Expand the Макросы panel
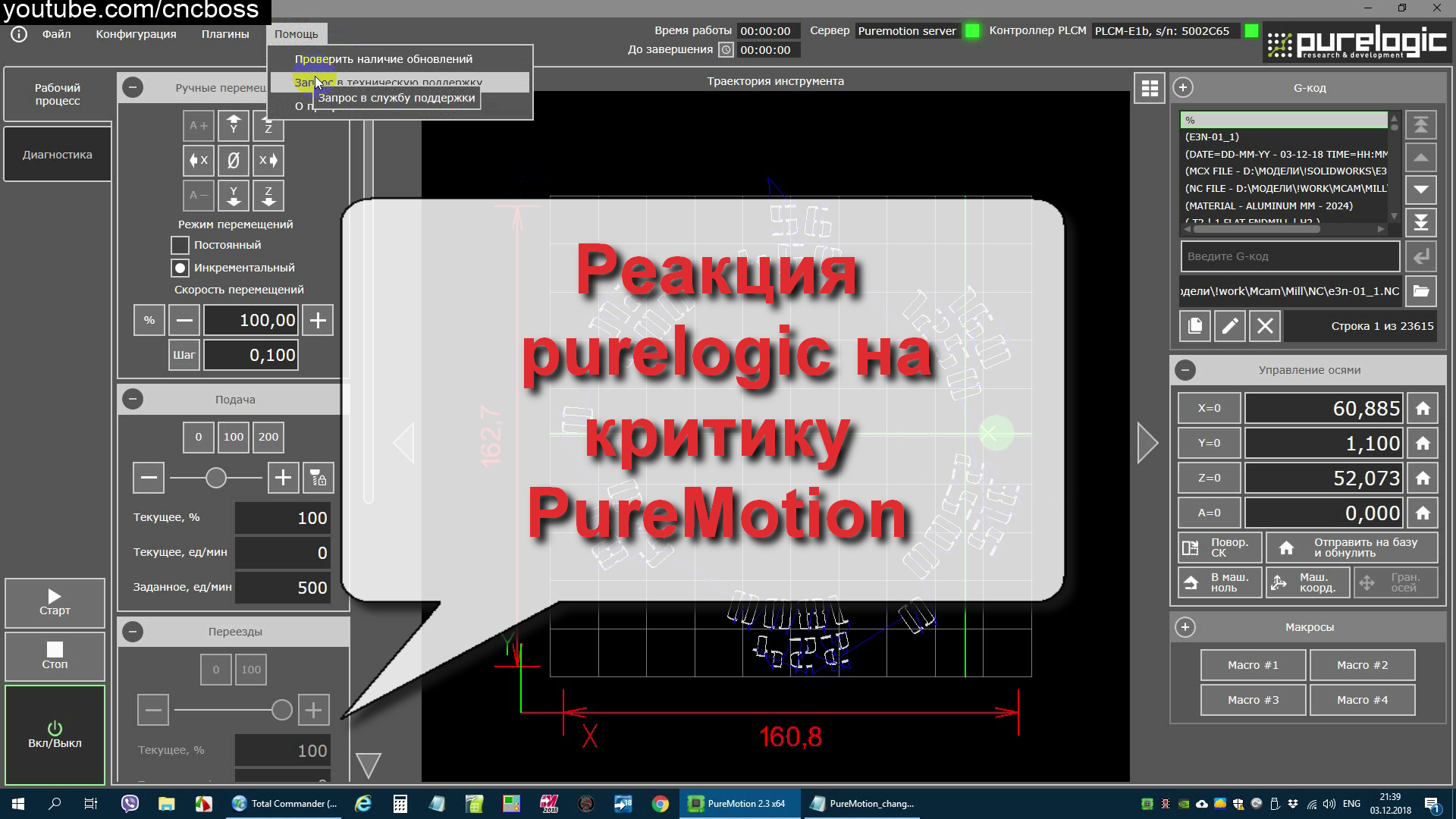This screenshot has height=819, width=1456. point(1185,627)
